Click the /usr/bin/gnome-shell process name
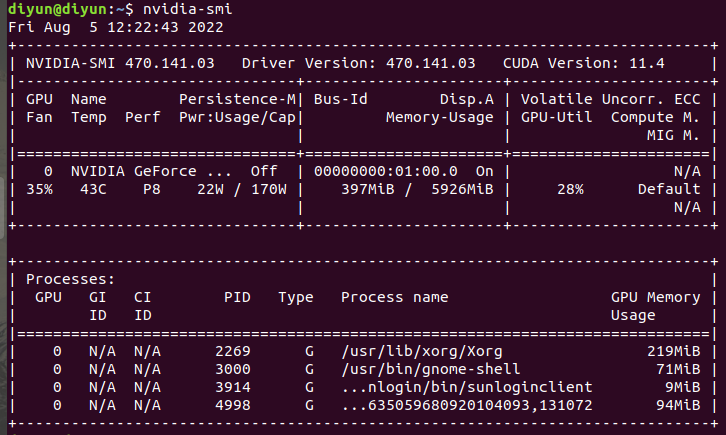726x435 pixels. click(426, 369)
